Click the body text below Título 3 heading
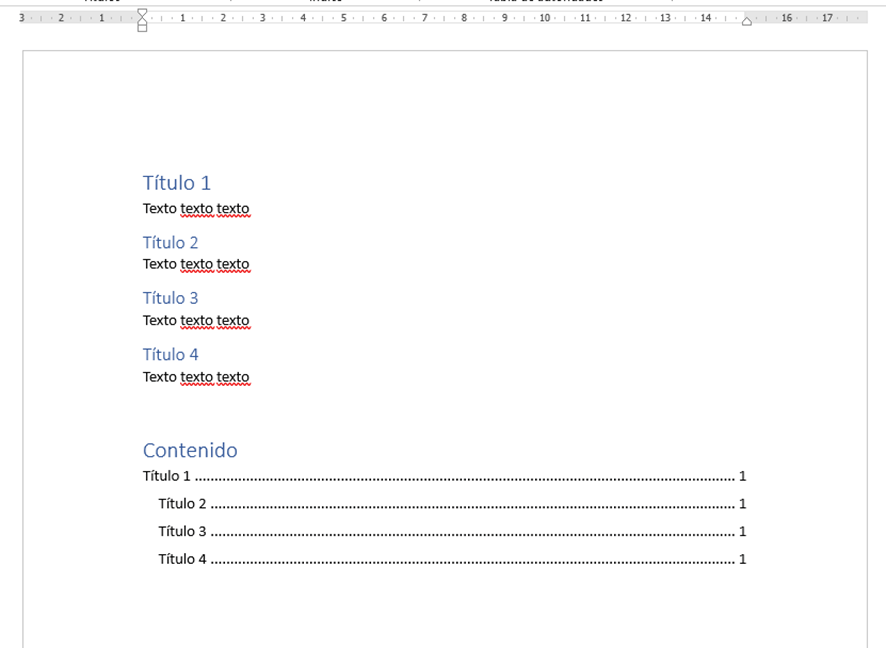Screen dimensions: 886x648 pos(196,321)
